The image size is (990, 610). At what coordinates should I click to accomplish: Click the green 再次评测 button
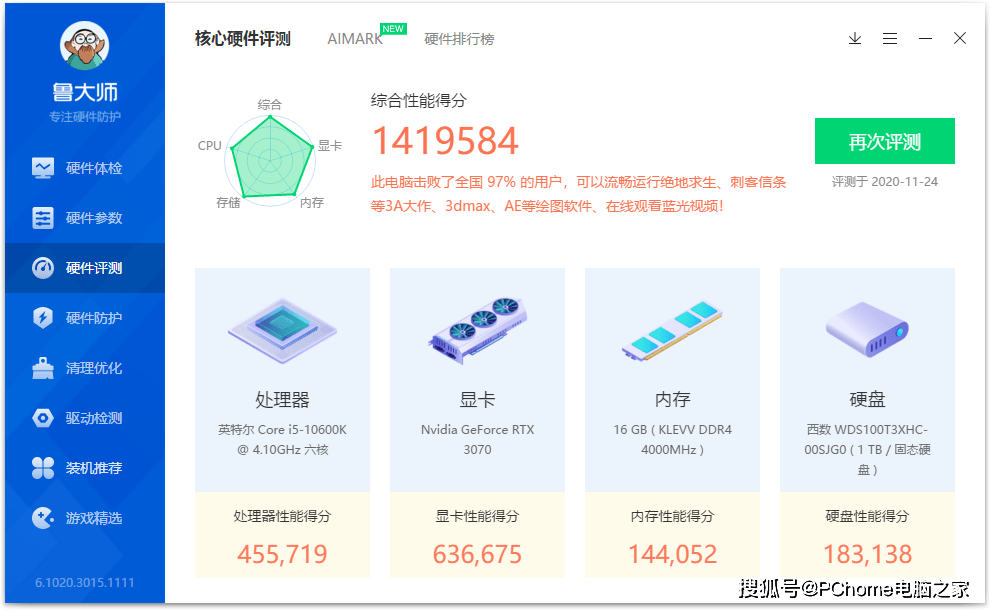[885, 141]
